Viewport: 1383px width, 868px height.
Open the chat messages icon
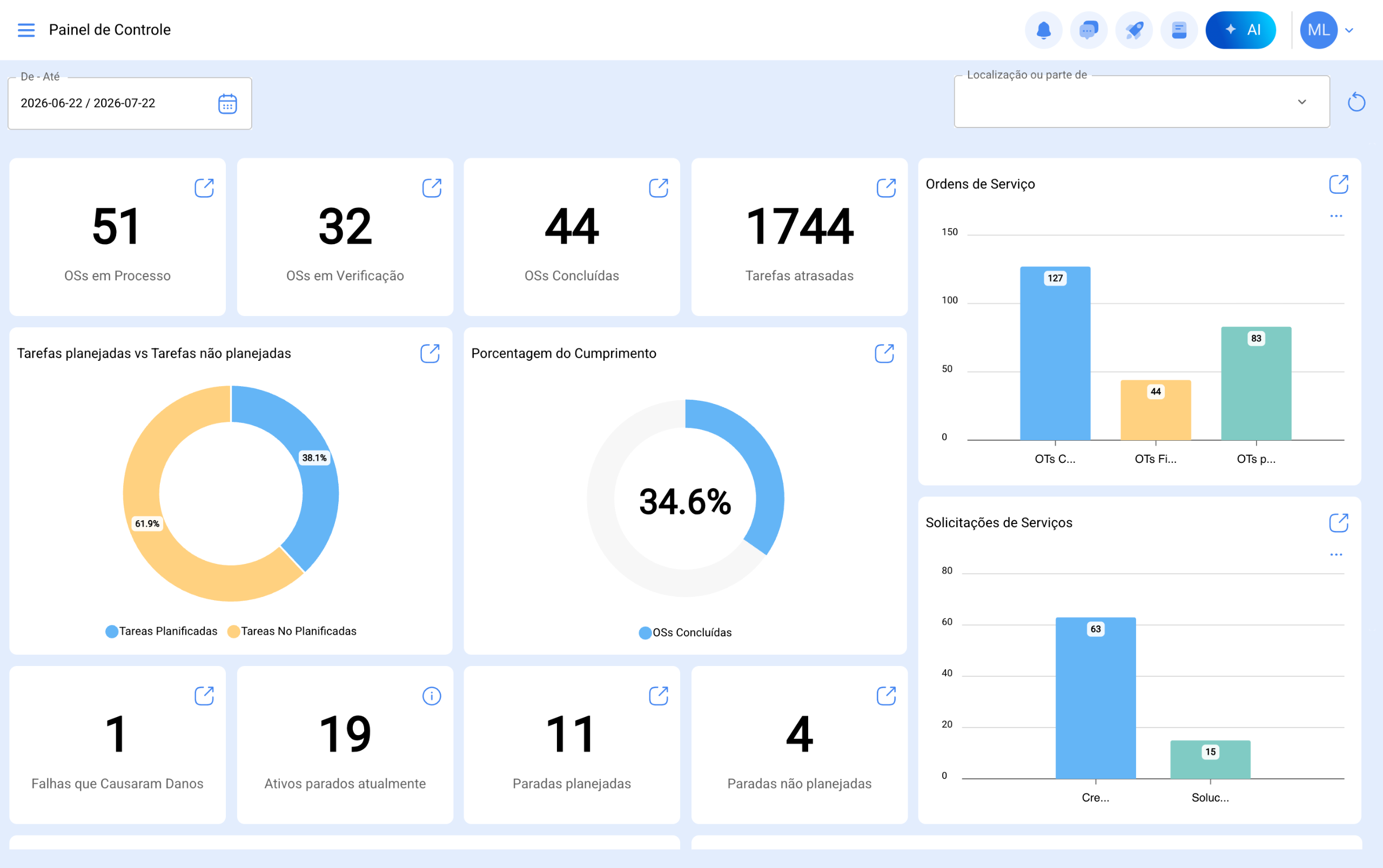coord(1089,30)
